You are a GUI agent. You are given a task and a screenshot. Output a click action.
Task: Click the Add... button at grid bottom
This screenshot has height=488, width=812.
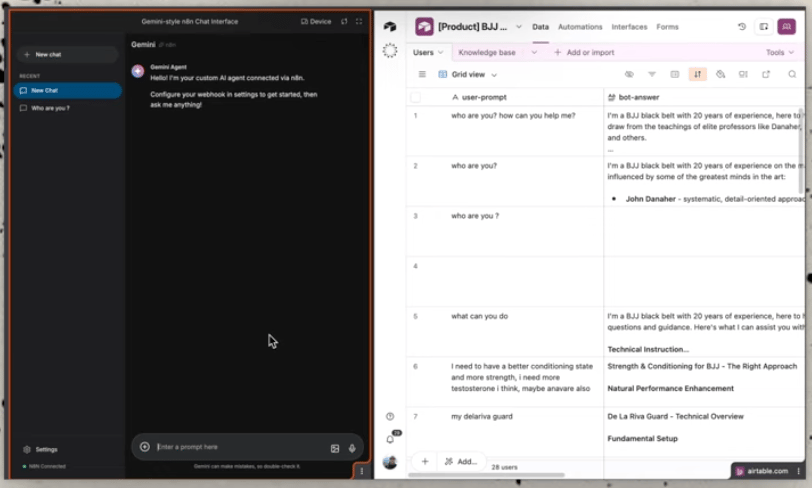pyautogui.click(x=461, y=461)
